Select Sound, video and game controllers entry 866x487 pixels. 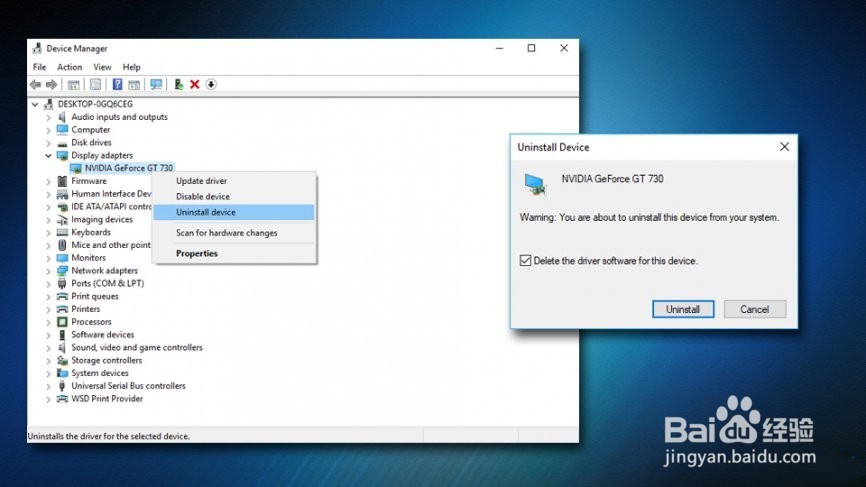click(x=136, y=347)
